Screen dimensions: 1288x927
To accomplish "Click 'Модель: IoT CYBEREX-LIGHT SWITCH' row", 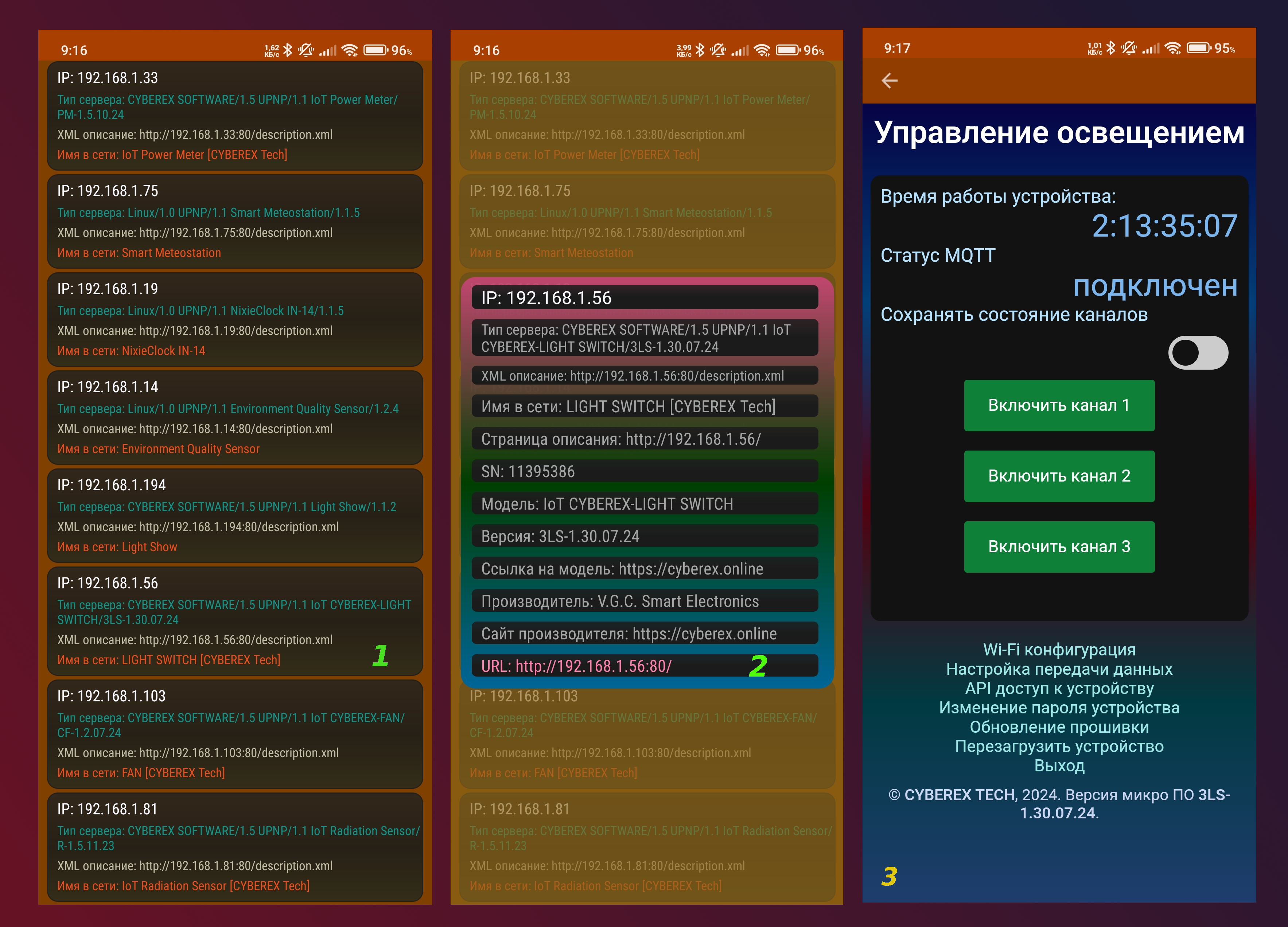I will (x=645, y=503).
